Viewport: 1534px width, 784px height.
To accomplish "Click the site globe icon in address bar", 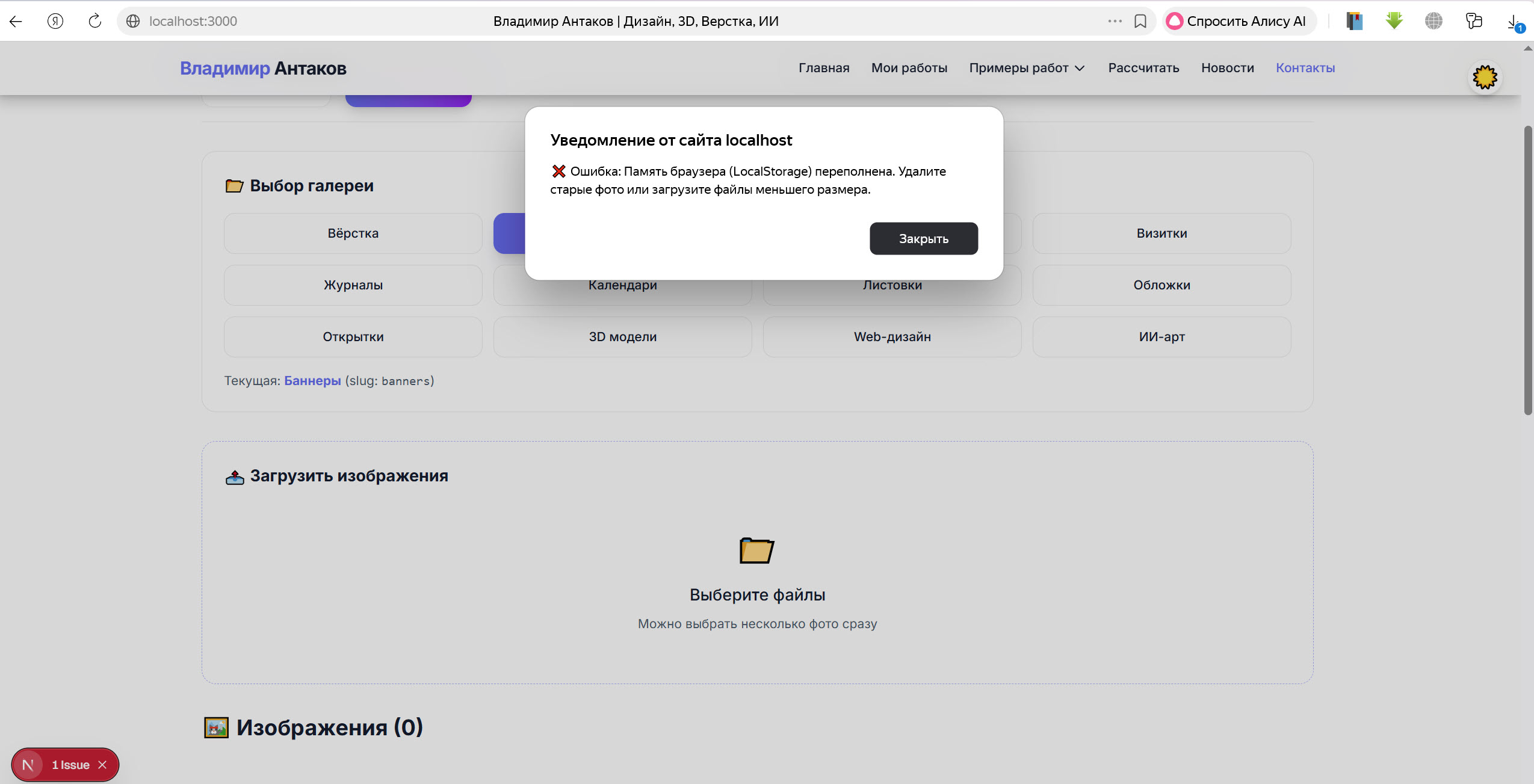I will coord(133,22).
